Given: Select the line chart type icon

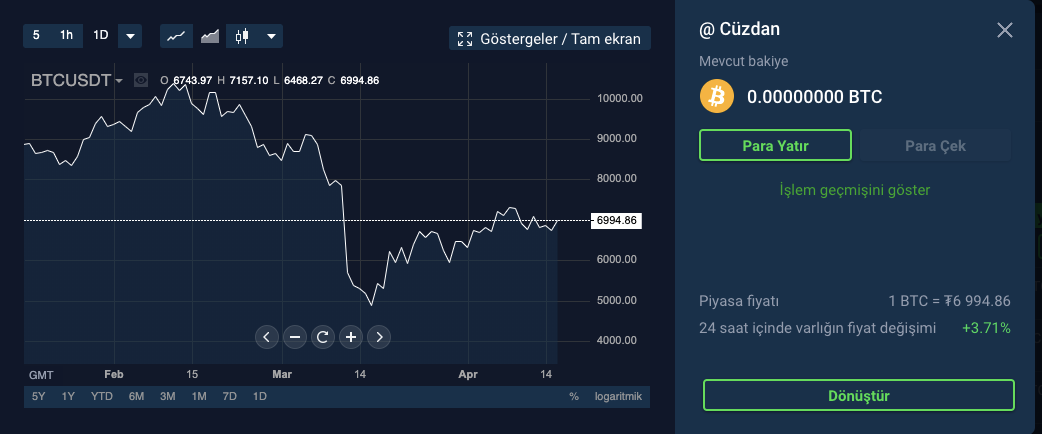Looking at the screenshot, I should pyautogui.click(x=177, y=36).
